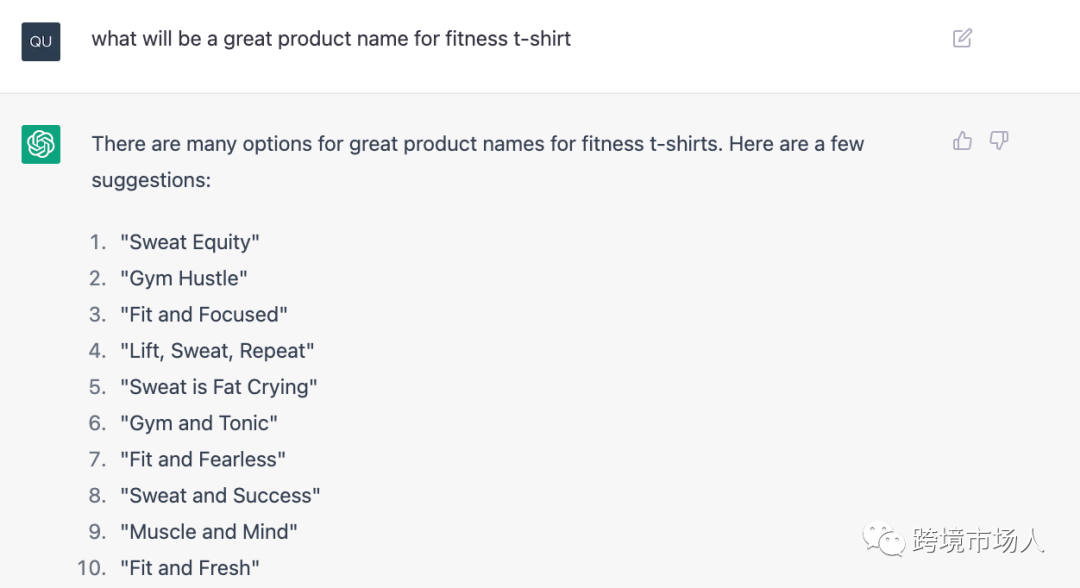Click the user prompt about fitness t-shirt
The height and width of the screenshot is (588, 1080).
331,39
